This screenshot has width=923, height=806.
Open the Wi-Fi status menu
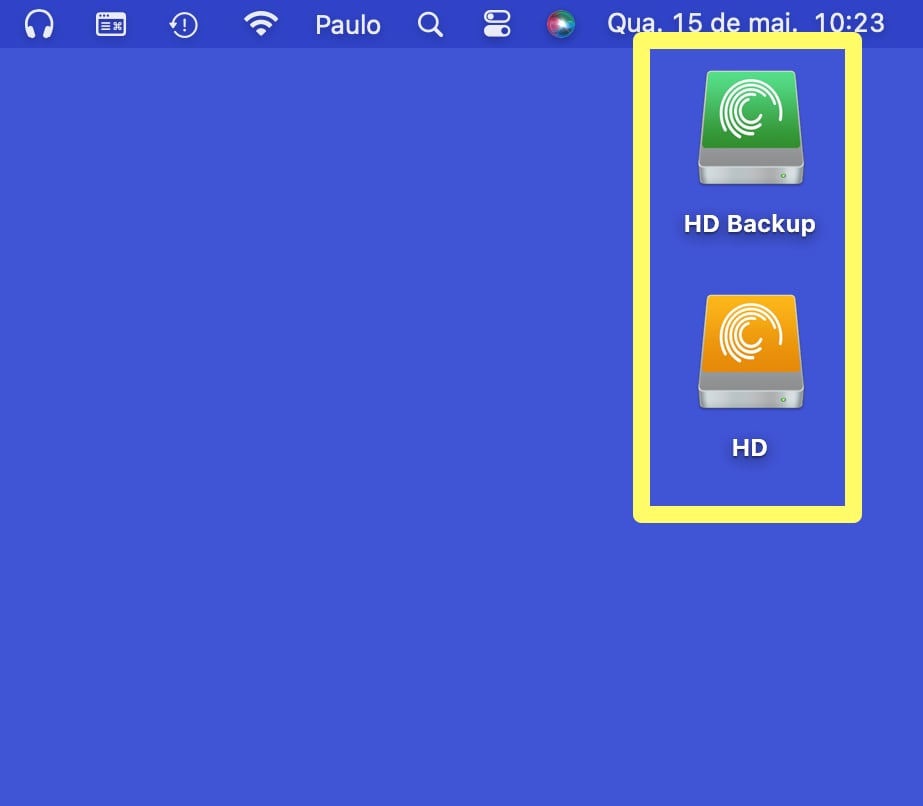261,24
